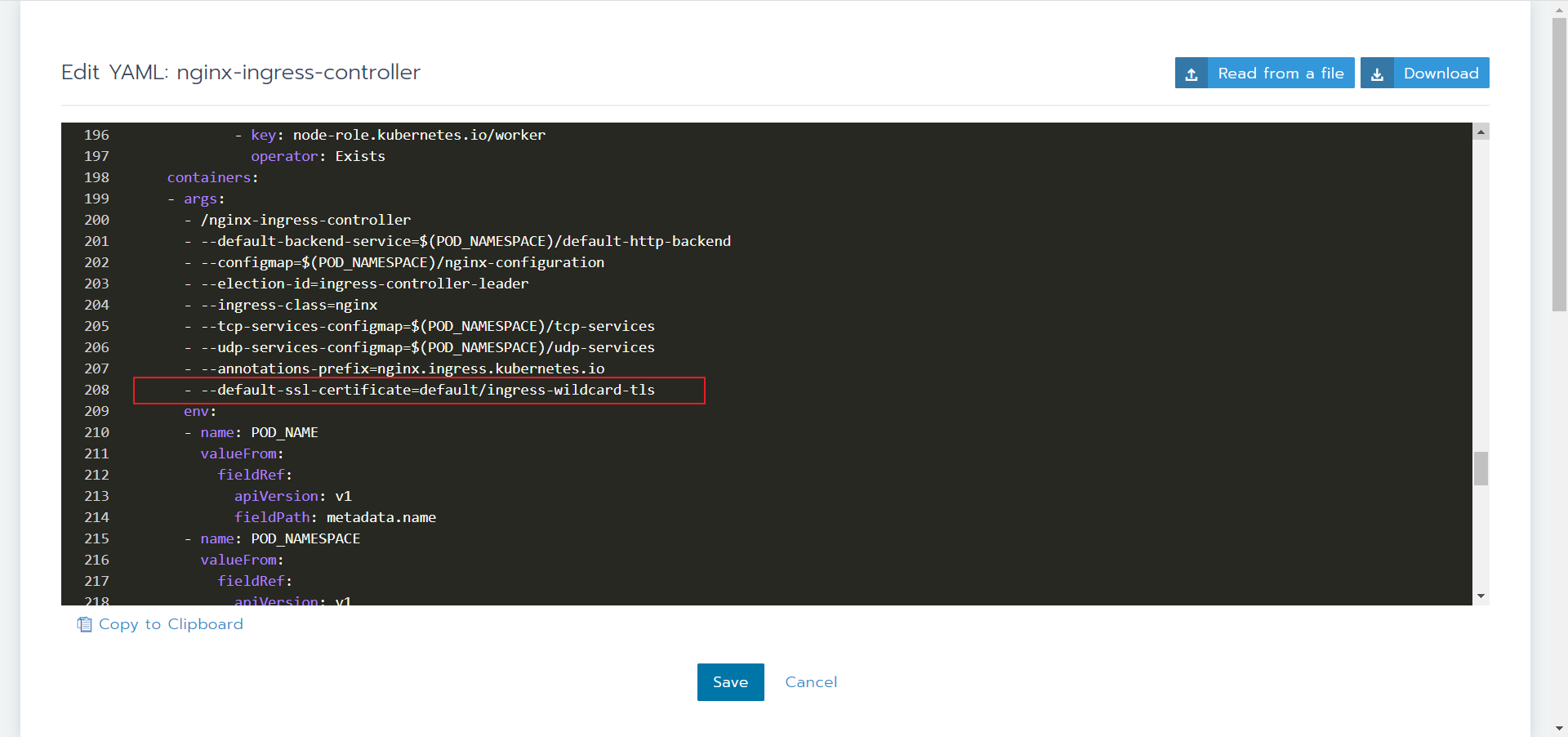
Task: Click the editor scrollbar up arrow
Action: pyautogui.click(x=1481, y=132)
